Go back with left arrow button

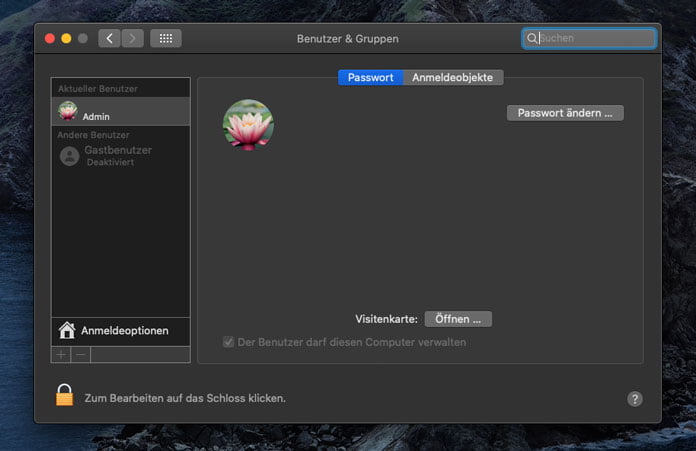pos(109,38)
